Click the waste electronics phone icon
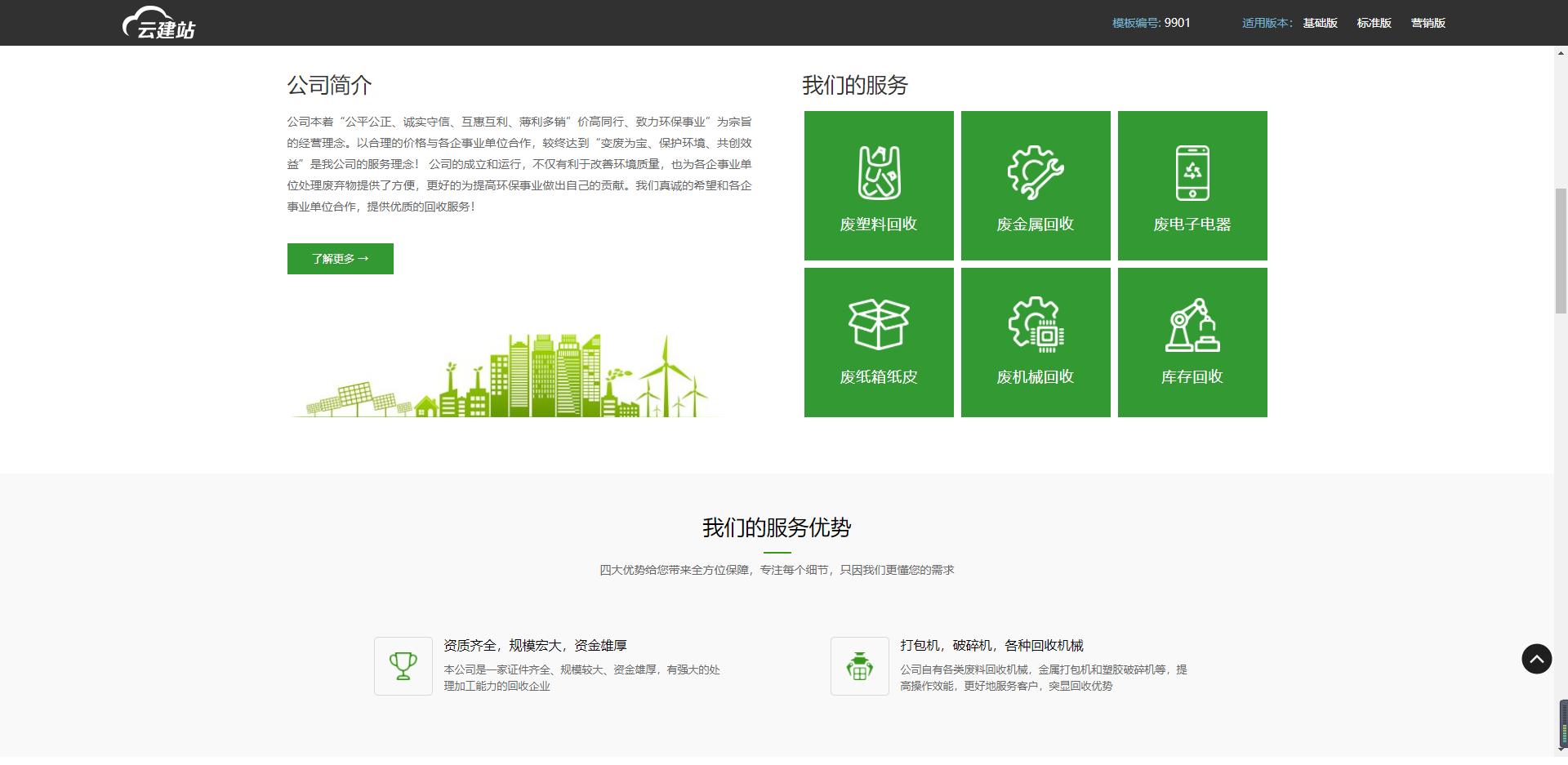Image resolution: width=1568 pixels, height=765 pixels. point(1192,172)
